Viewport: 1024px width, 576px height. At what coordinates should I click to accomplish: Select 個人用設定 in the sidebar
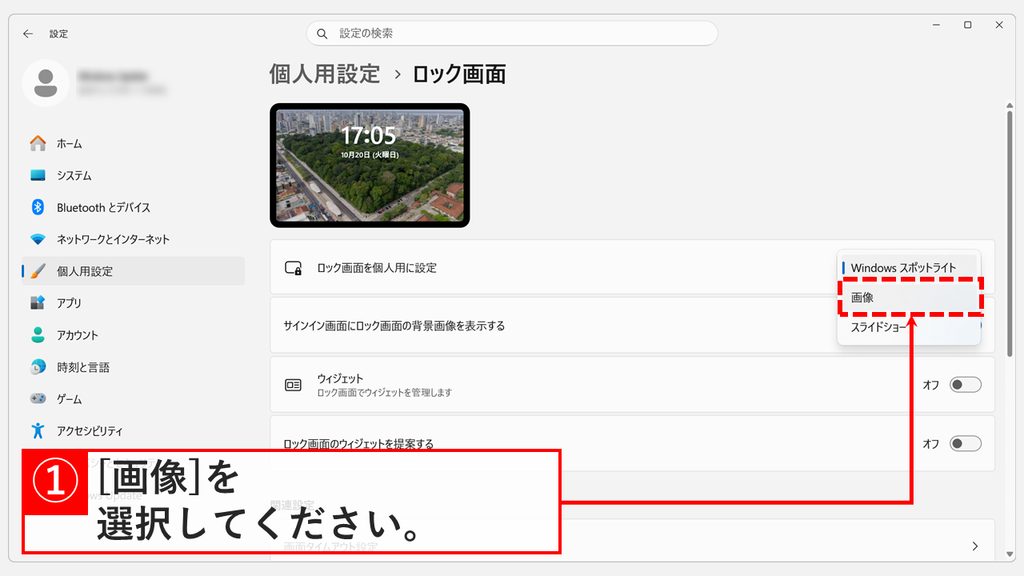point(133,271)
